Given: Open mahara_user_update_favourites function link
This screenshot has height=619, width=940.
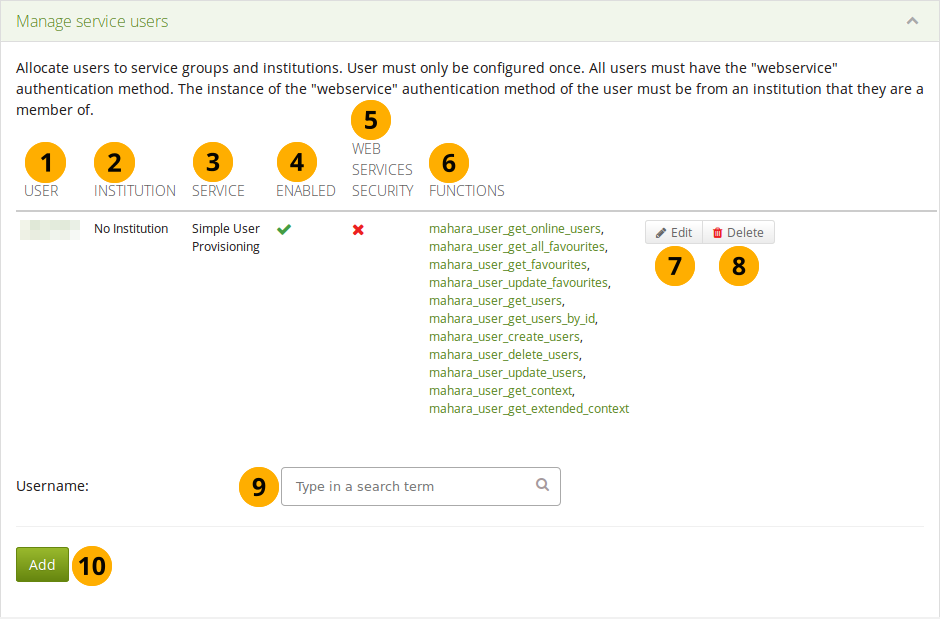Looking at the screenshot, I should coord(518,283).
